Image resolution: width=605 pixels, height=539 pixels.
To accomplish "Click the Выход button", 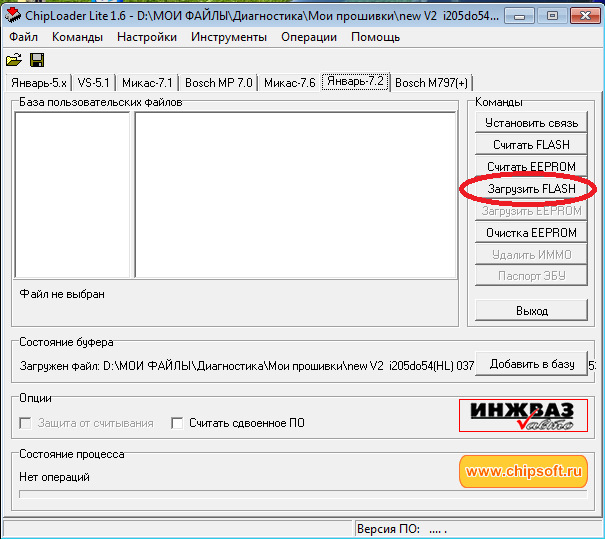I will coord(531,311).
